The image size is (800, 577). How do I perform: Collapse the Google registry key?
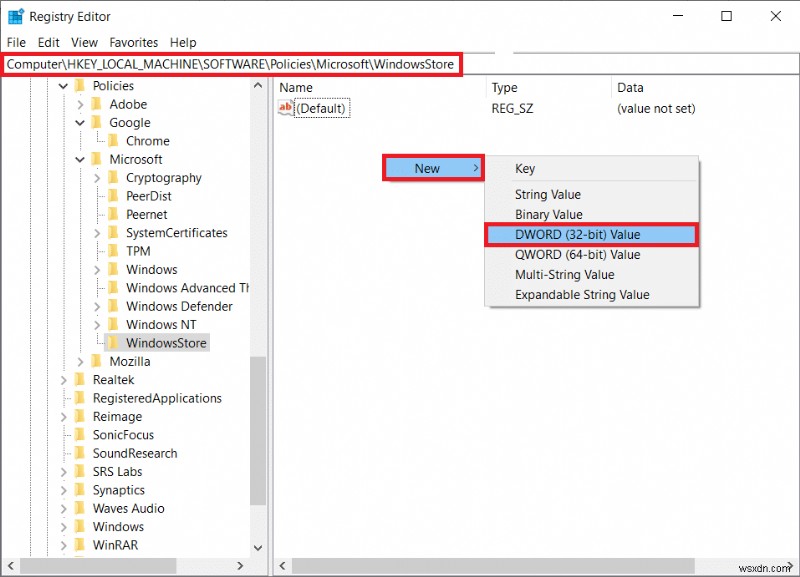pos(79,122)
